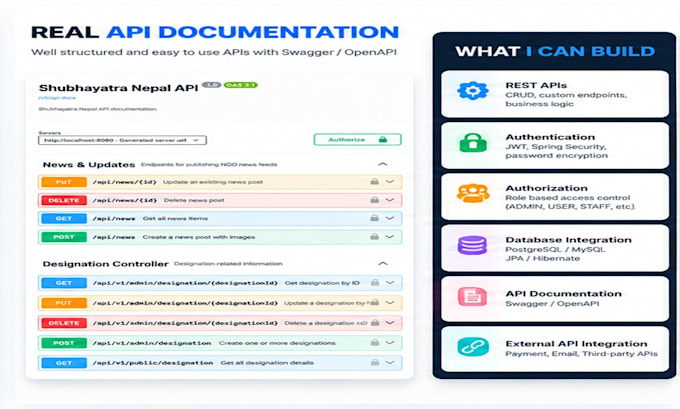
Task: Open the Servers dropdown list
Action: (122, 140)
